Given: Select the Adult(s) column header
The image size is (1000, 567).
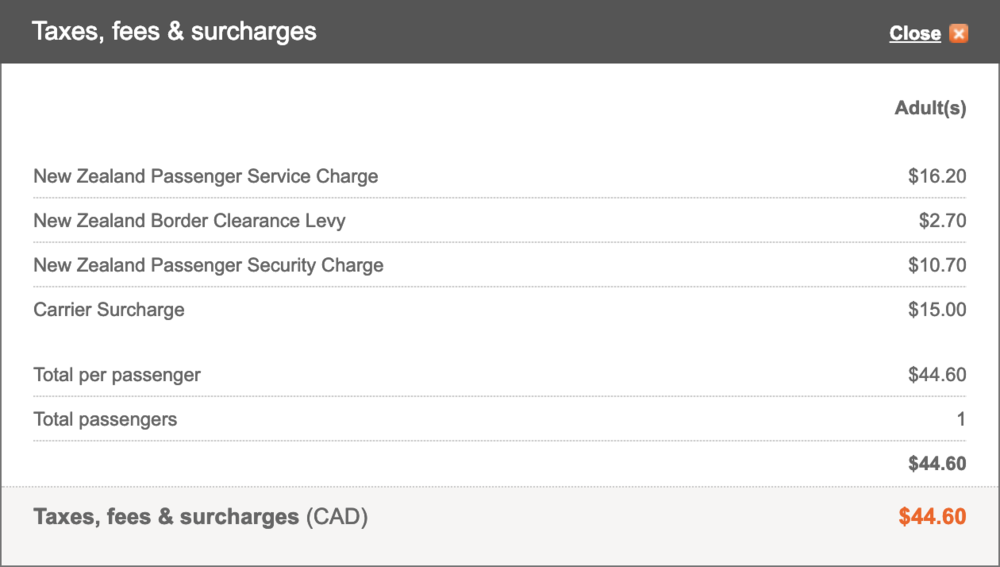Looking at the screenshot, I should tap(930, 108).
